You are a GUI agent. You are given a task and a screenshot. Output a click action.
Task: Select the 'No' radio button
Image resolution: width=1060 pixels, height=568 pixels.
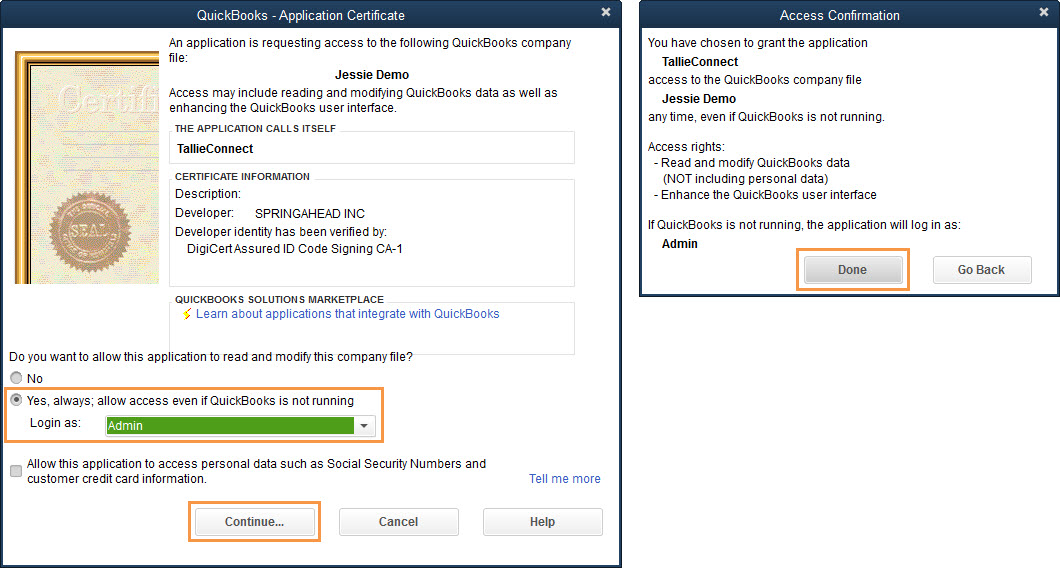click(x=16, y=378)
